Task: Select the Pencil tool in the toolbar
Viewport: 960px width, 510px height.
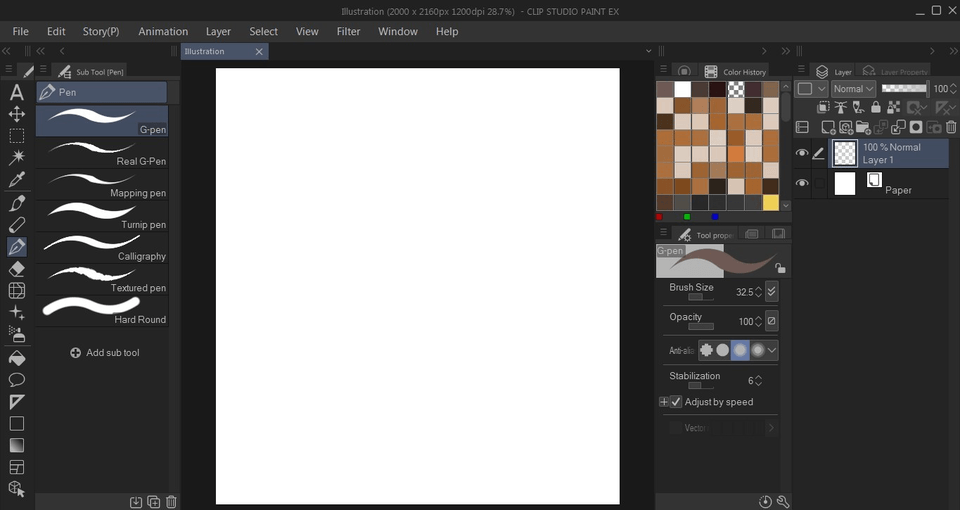Action: click(x=17, y=225)
